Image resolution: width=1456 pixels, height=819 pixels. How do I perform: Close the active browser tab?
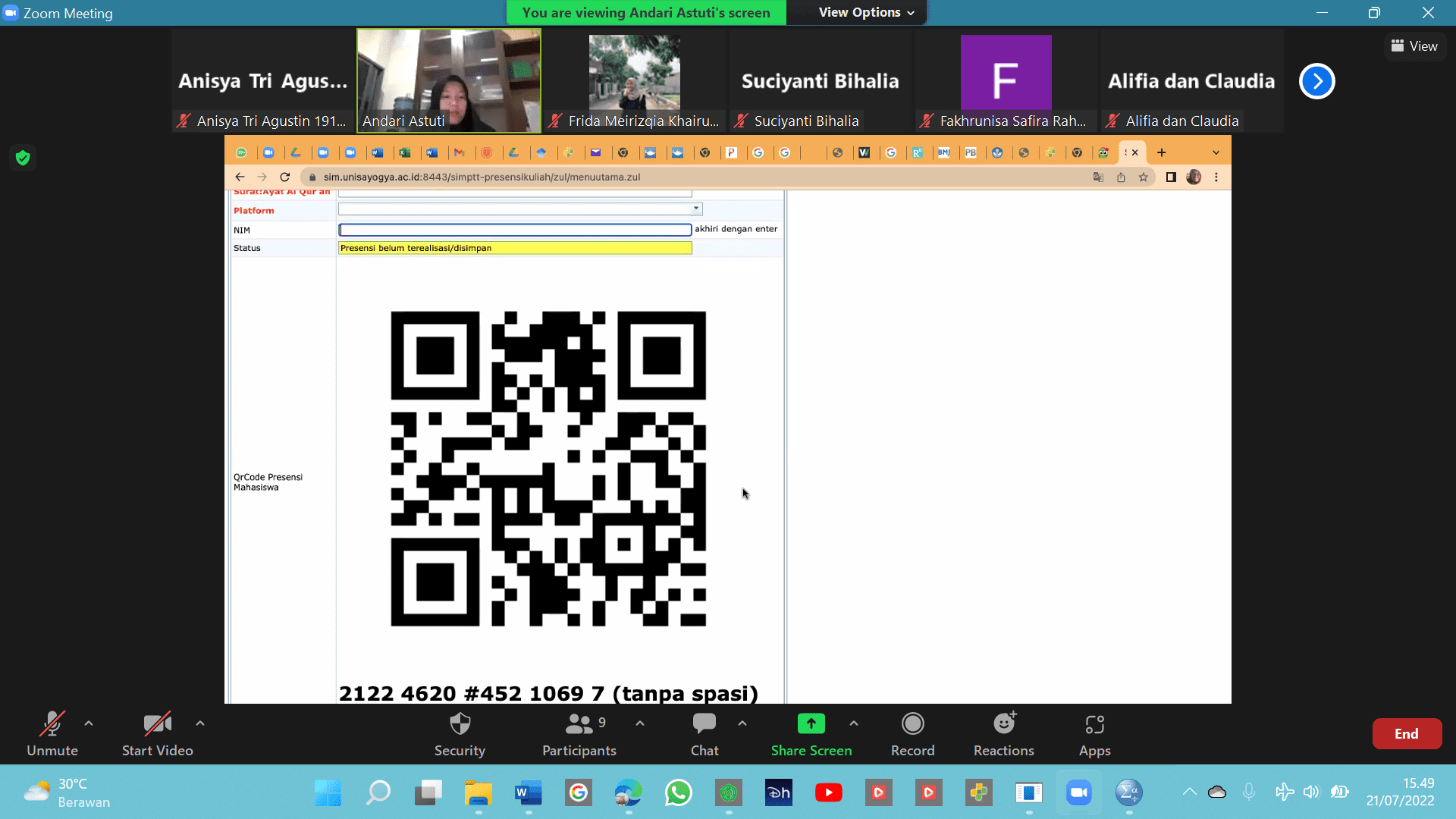click(1135, 152)
